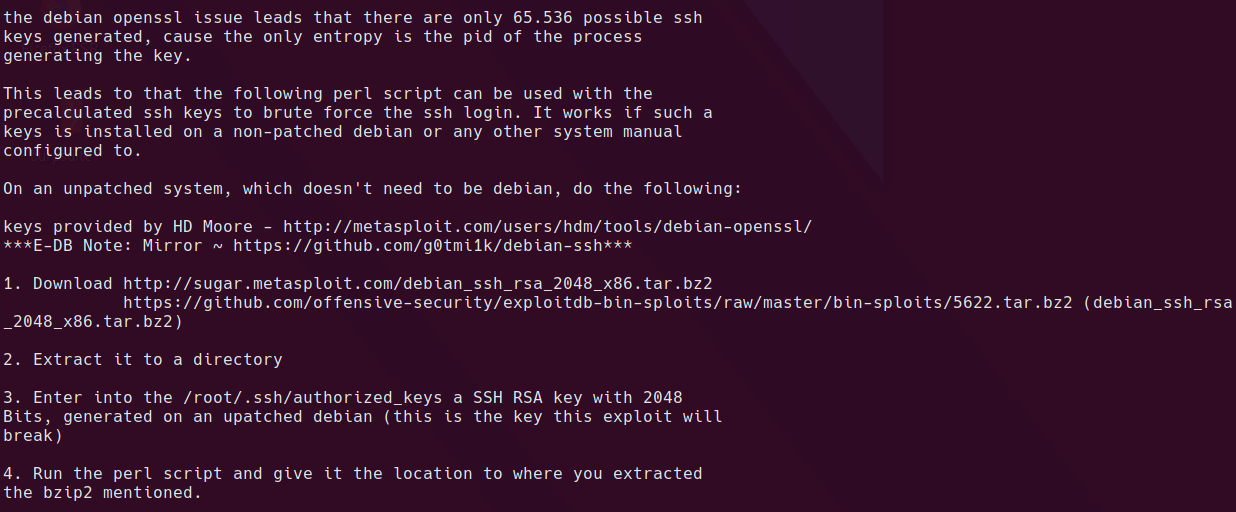The height and width of the screenshot is (512, 1236).
Task: Click the "3. Enter into the" step text
Action: coord(87,398)
